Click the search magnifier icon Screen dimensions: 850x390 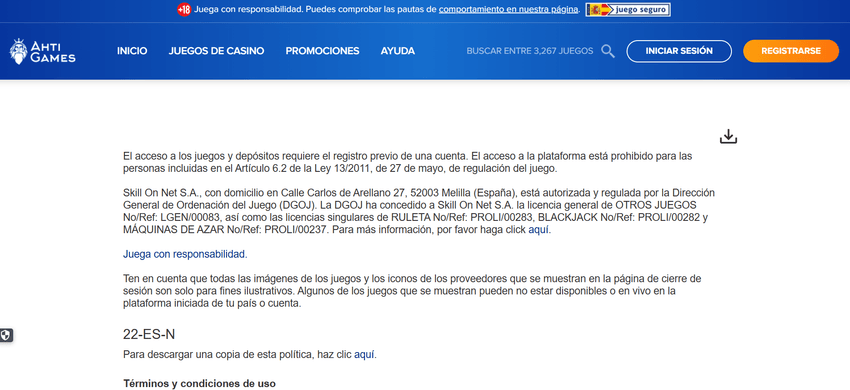(608, 51)
